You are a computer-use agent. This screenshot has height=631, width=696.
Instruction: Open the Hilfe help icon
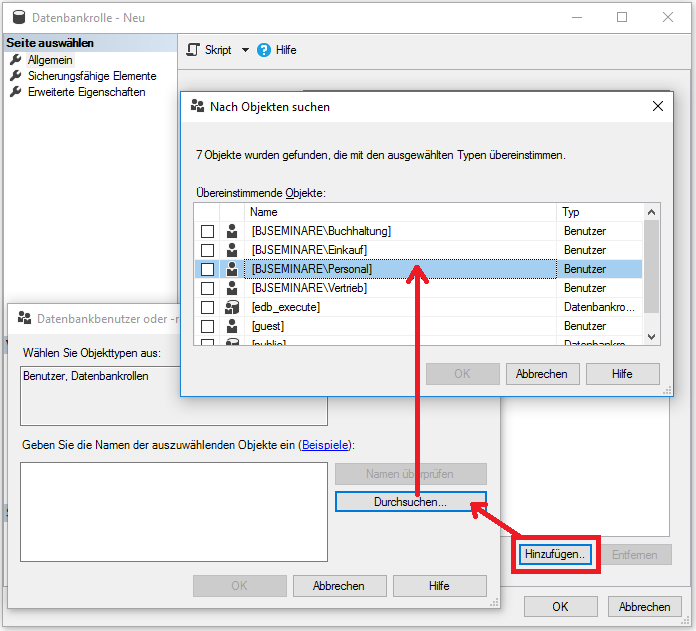point(264,50)
